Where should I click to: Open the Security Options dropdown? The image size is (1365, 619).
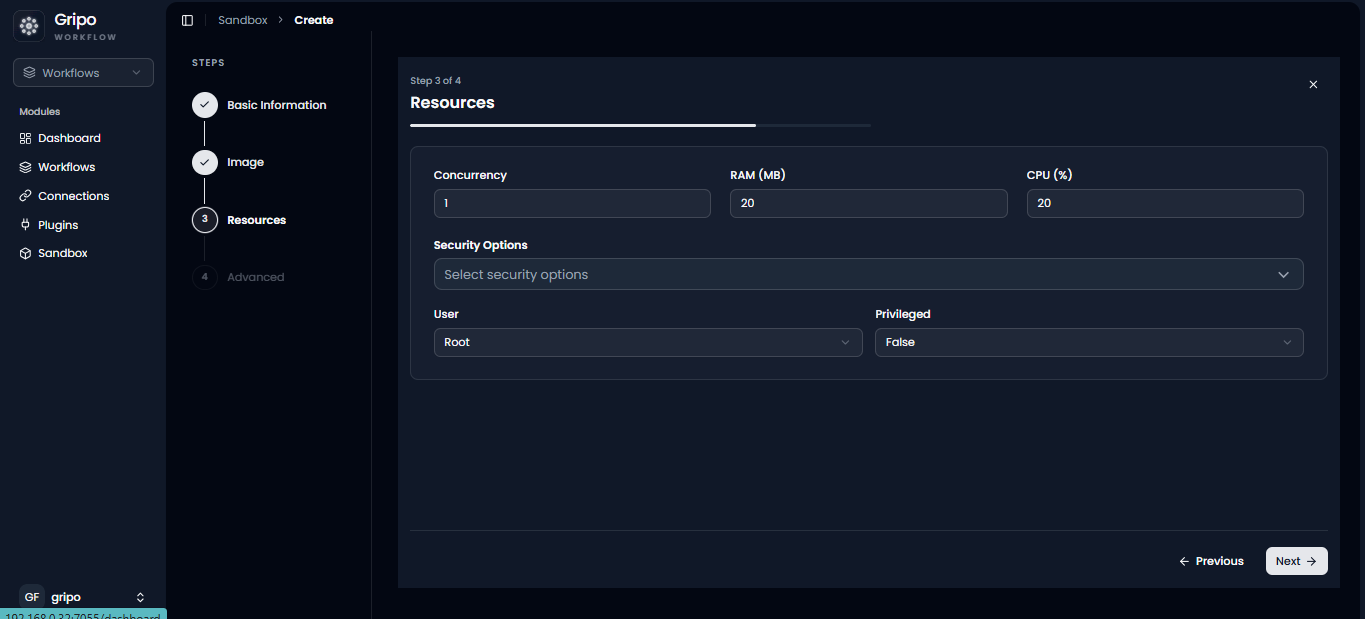pos(868,274)
